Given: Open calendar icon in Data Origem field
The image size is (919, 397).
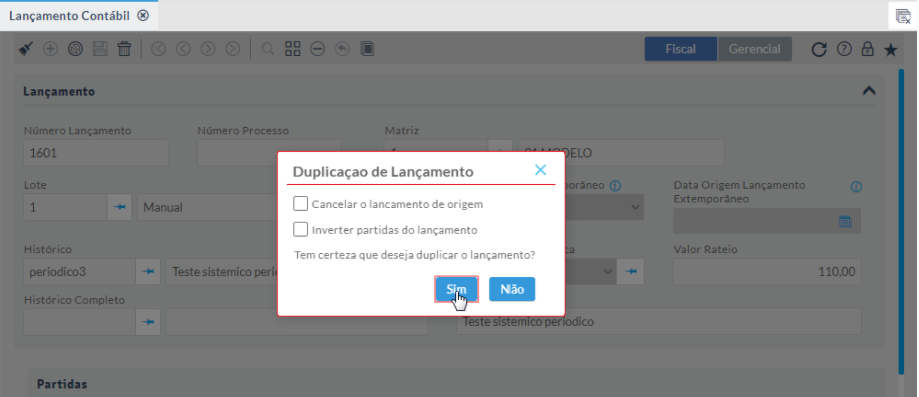Looking at the screenshot, I should (845, 221).
